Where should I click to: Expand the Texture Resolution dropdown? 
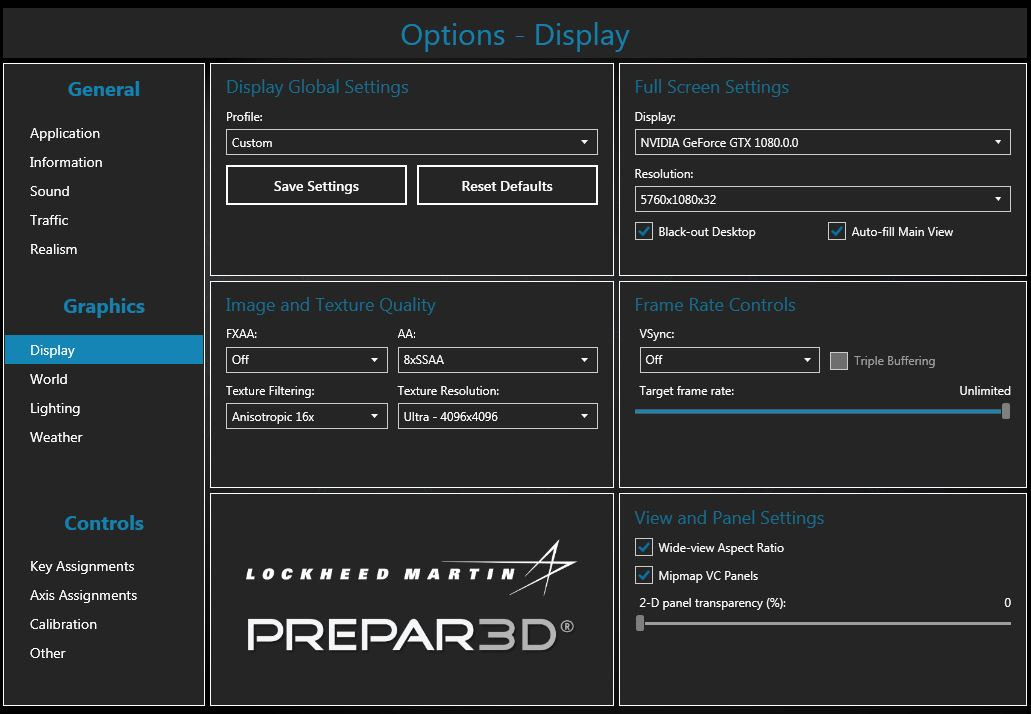pos(498,416)
